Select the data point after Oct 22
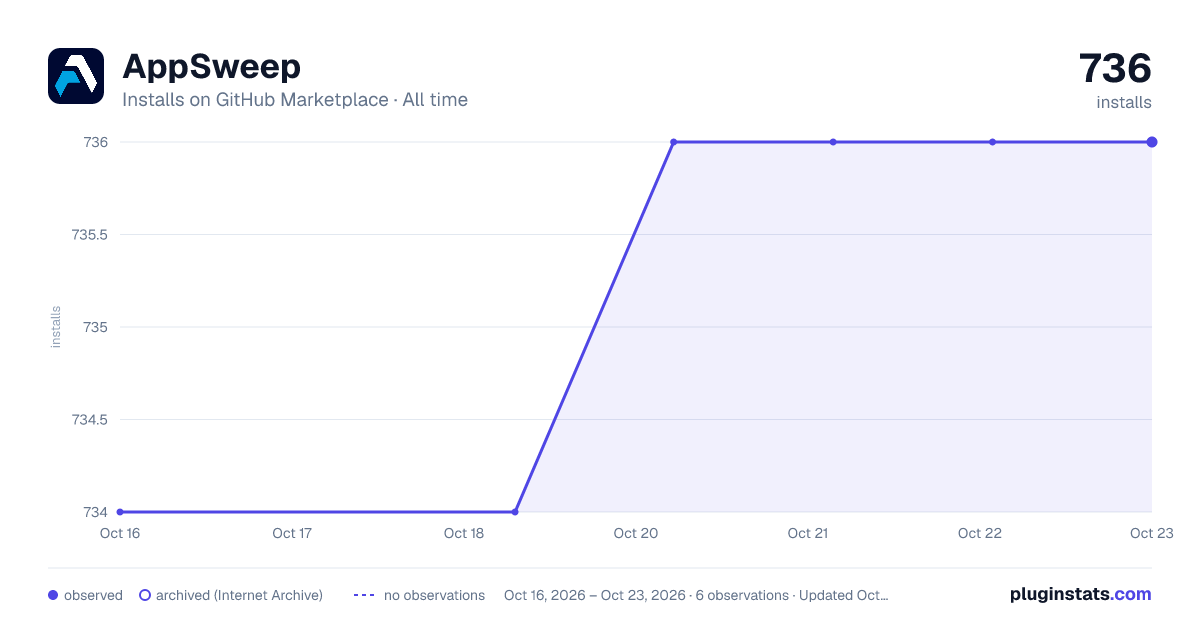This screenshot has width=1200, height=630. click(x=992, y=142)
